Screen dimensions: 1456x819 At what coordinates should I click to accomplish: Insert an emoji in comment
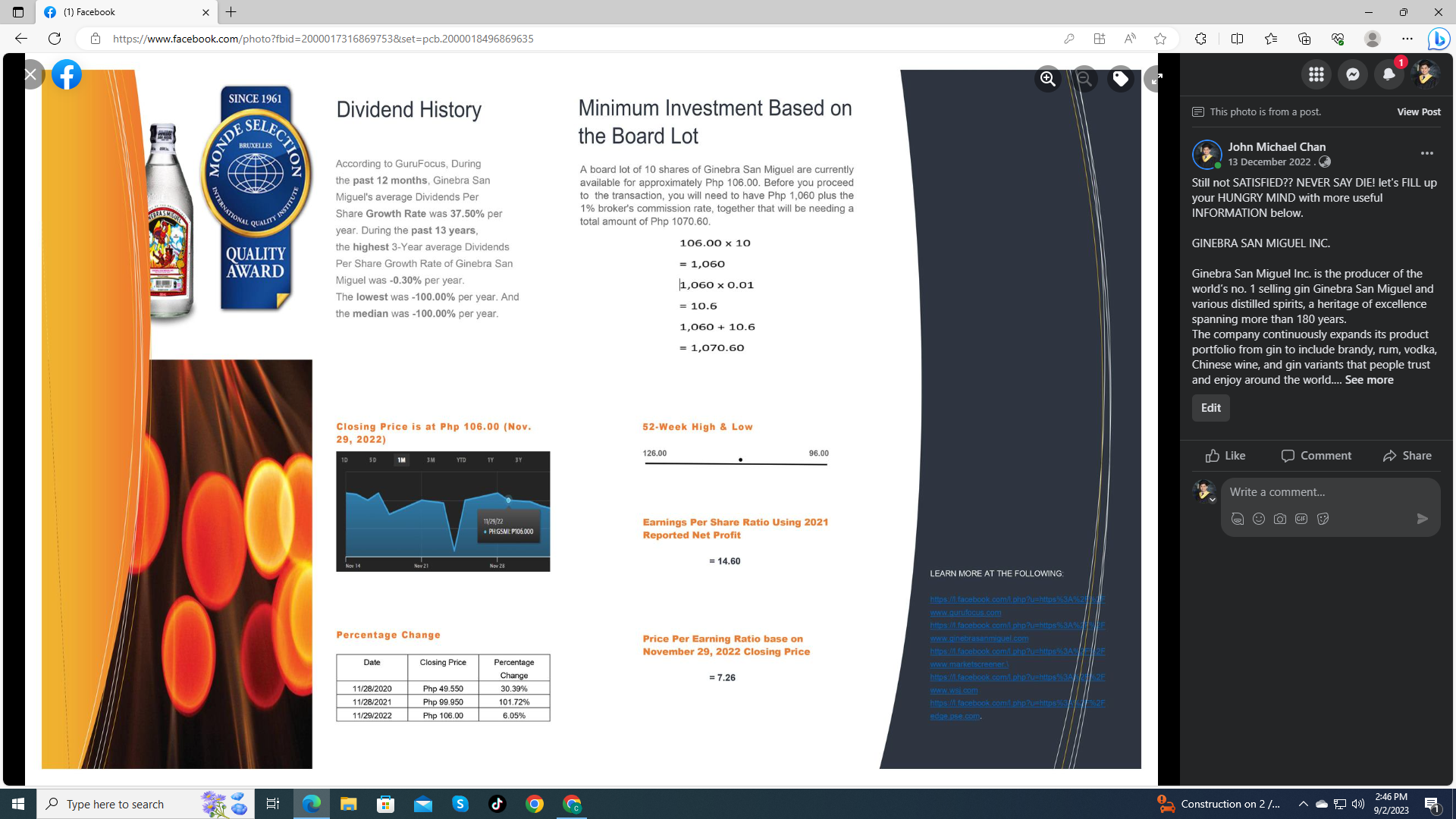click(x=1259, y=519)
